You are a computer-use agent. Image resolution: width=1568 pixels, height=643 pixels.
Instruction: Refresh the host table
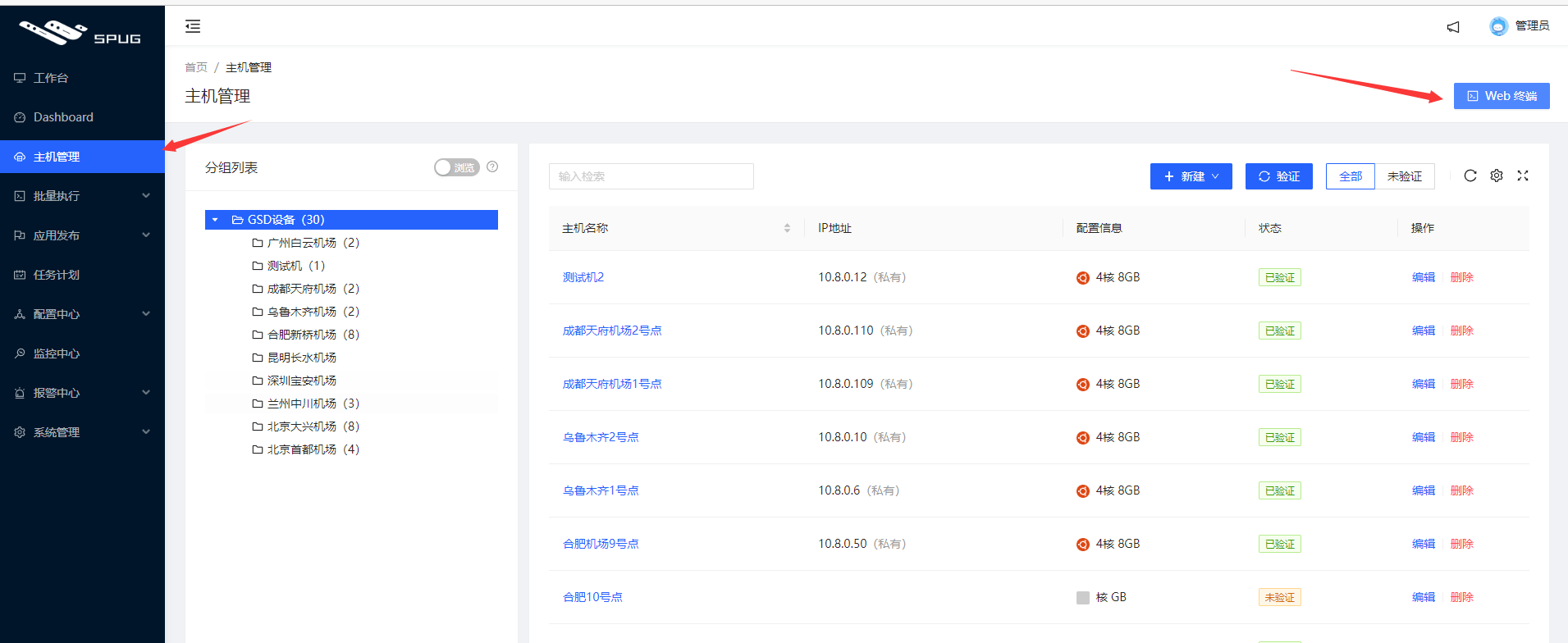(x=1470, y=176)
